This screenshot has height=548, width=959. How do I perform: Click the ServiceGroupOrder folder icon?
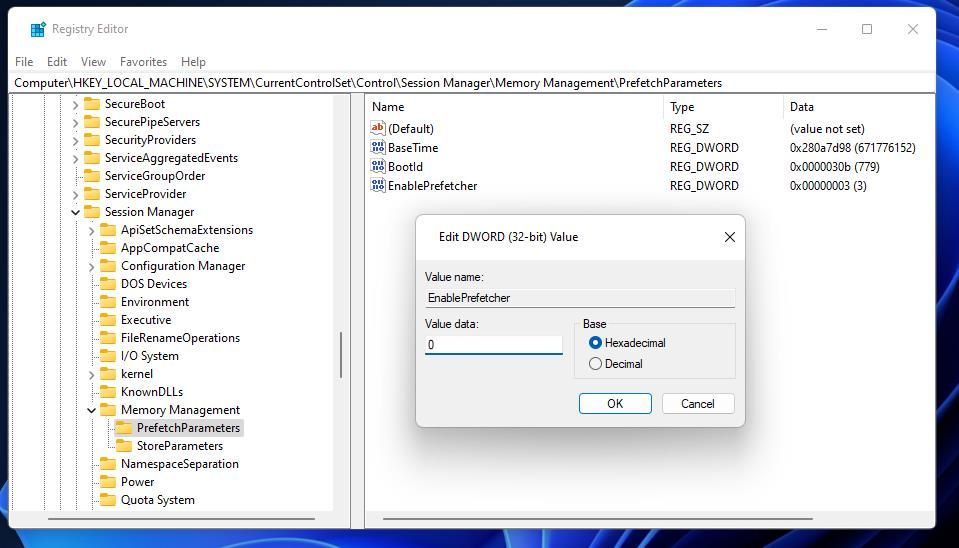(x=92, y=176)
